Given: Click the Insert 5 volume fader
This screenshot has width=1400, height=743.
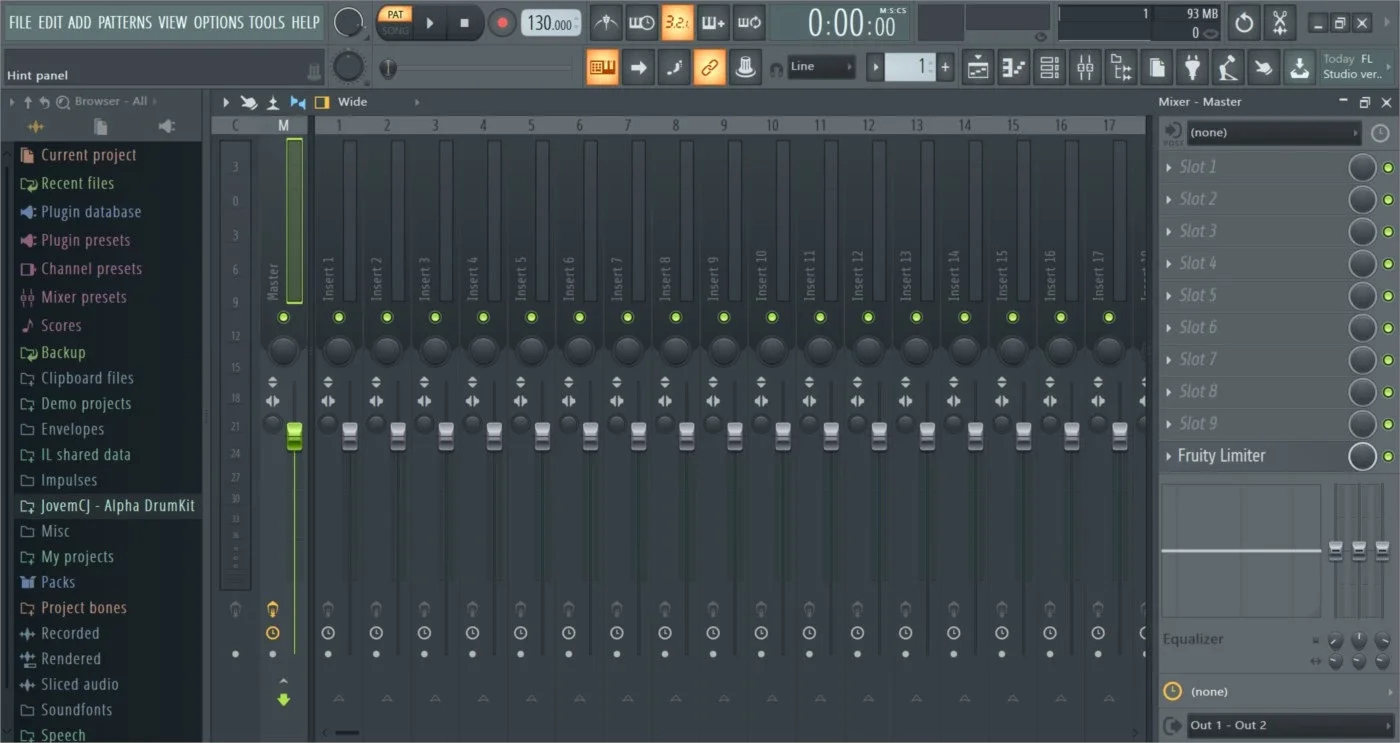Looking at the screenshot, I should point(542,435).
